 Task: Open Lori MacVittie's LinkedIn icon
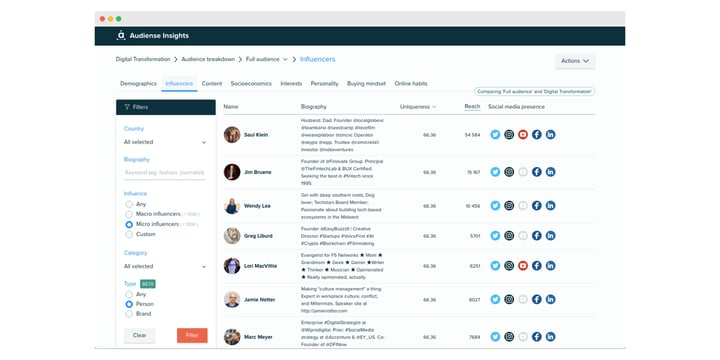tap(550, 265)
